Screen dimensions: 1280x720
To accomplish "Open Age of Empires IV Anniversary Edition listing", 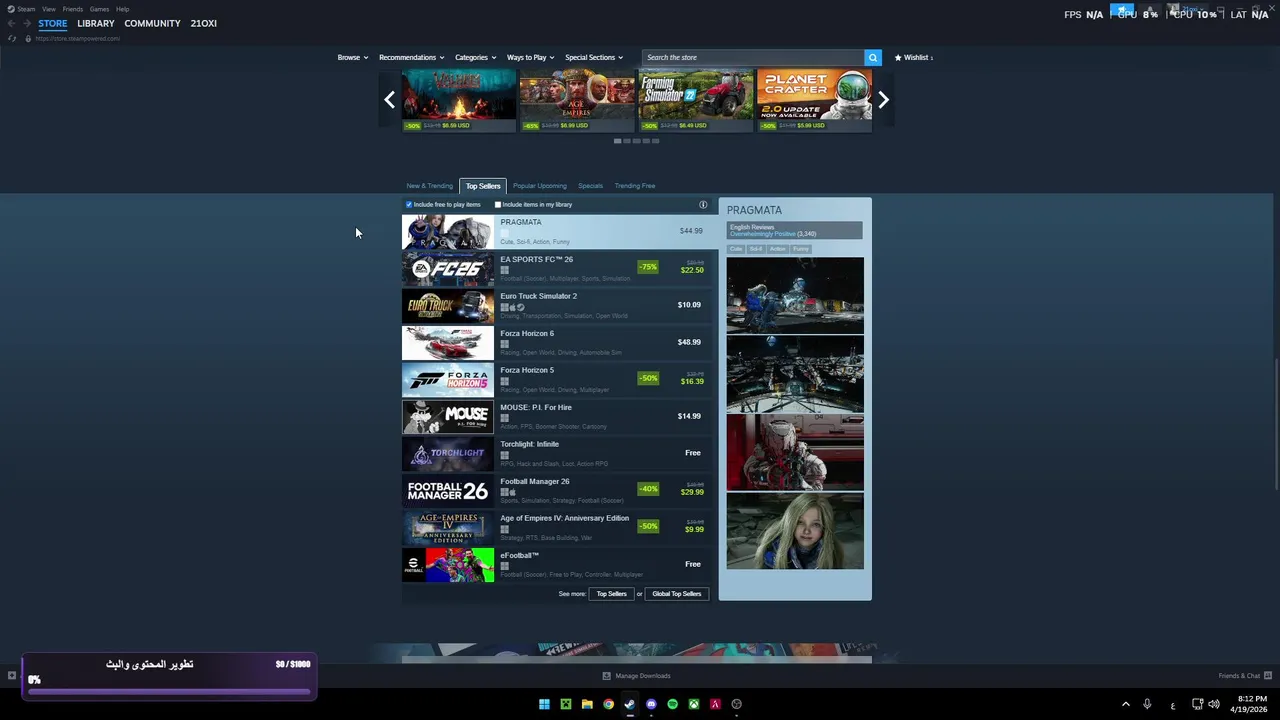I will click(559, 528).
